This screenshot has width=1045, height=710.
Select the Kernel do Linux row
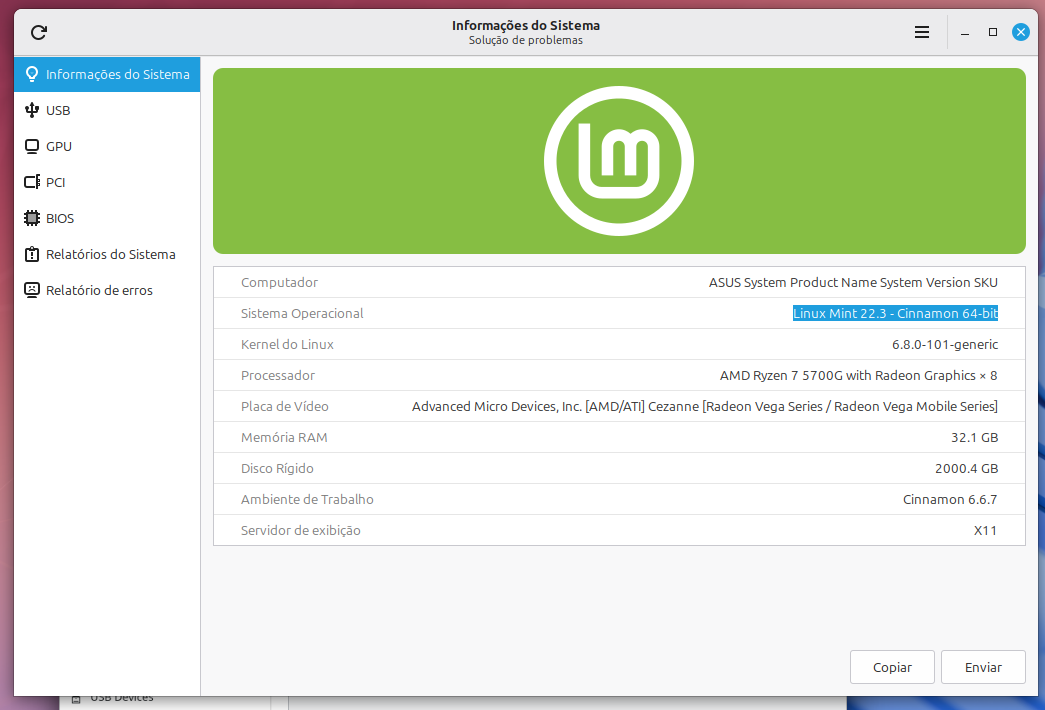point(619,344)
